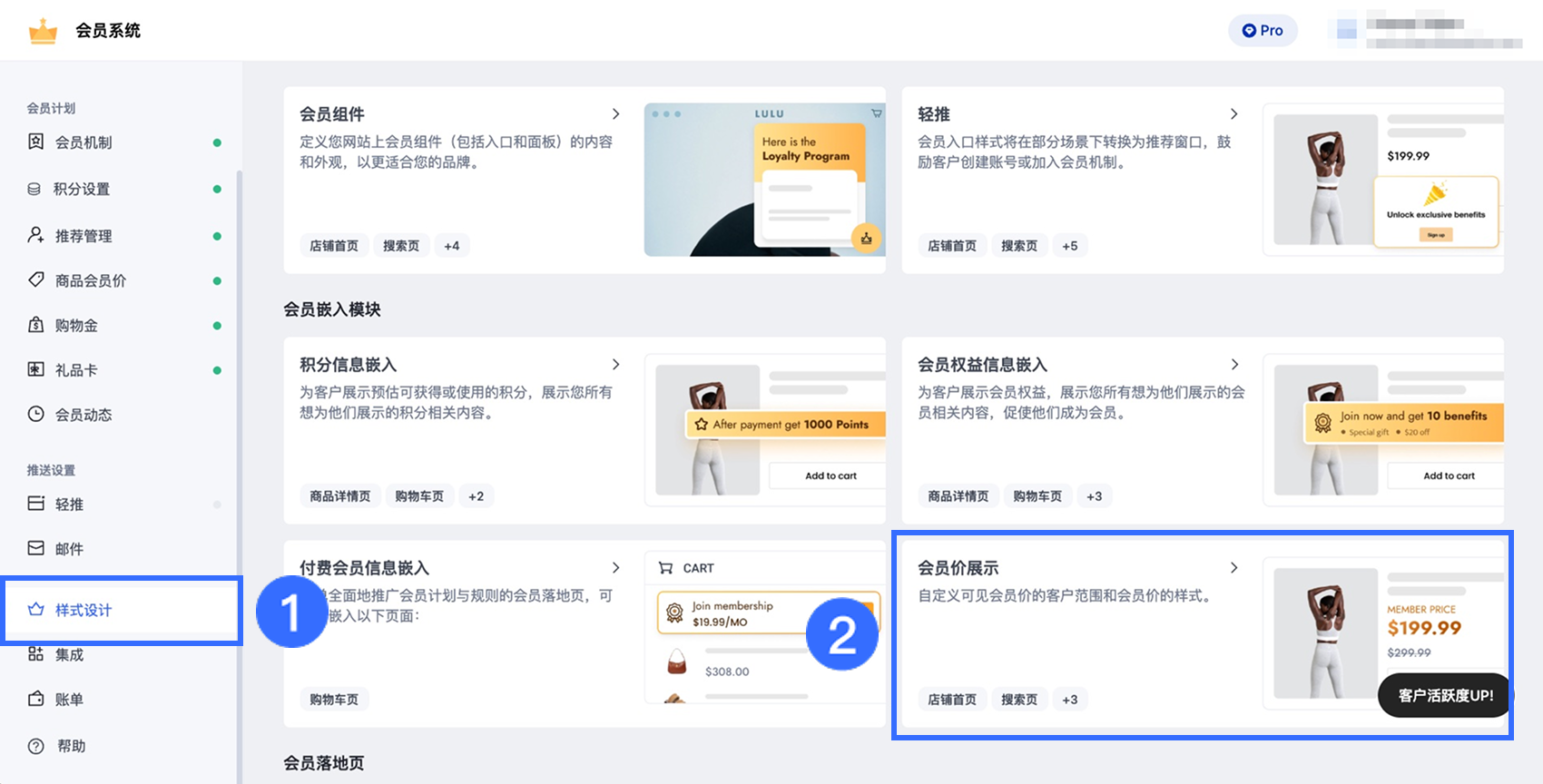Screen dimensions: 1543x784
Task: Click 购物车页 tag in 付费会员信息嵌入 card
Action: [x=334, y=700]
